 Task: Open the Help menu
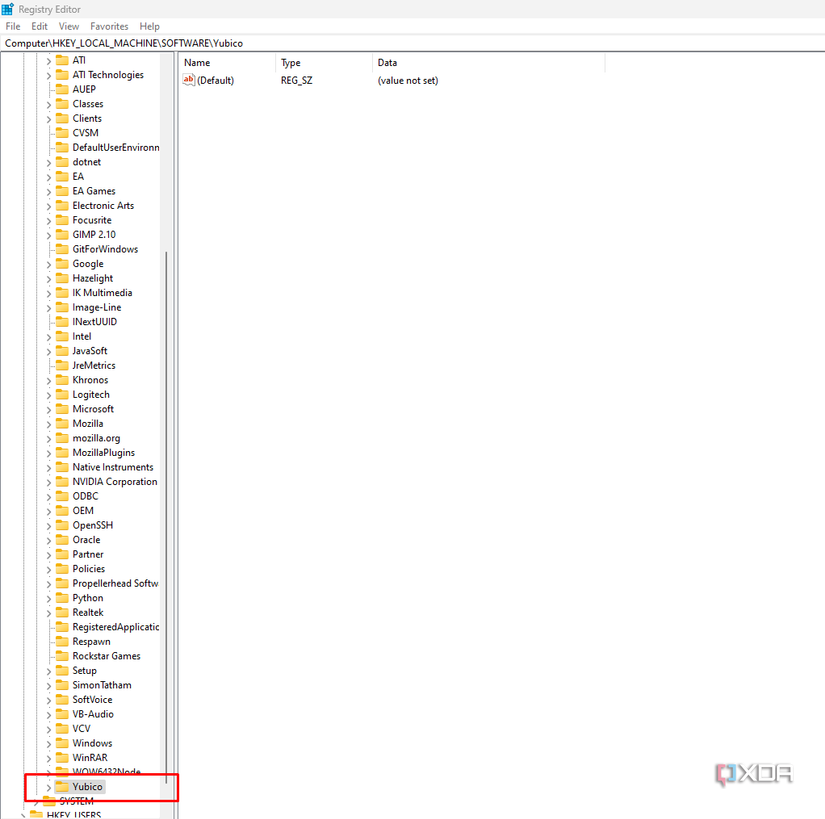pos(149,26)
